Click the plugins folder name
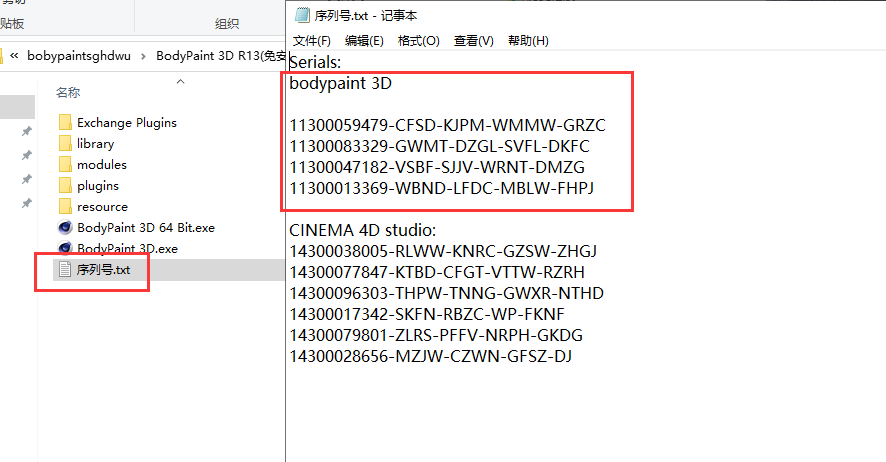 pyautogui.click(x=98, y=186)
